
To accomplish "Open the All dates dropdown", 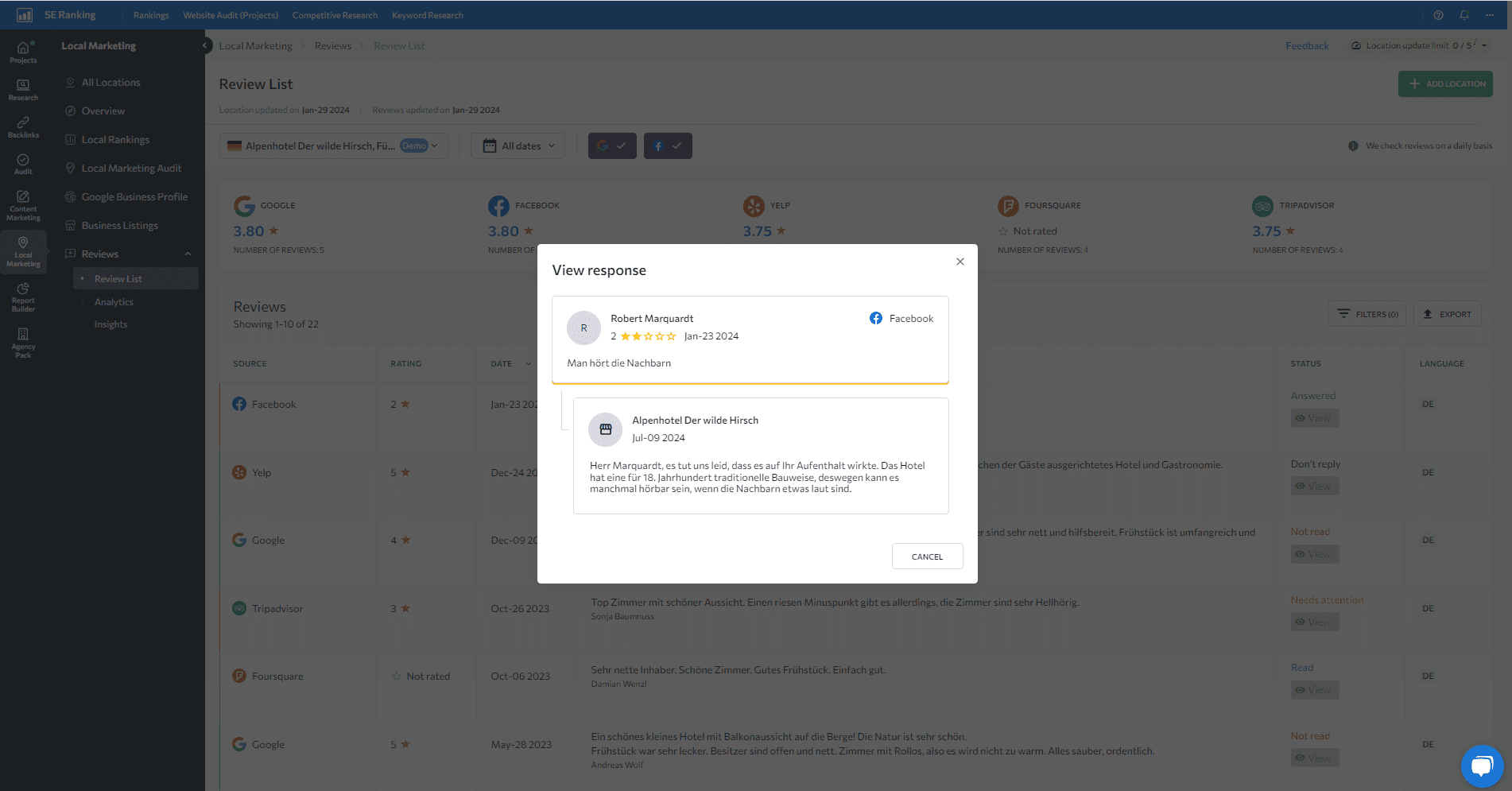I will [x=518, y=145].
